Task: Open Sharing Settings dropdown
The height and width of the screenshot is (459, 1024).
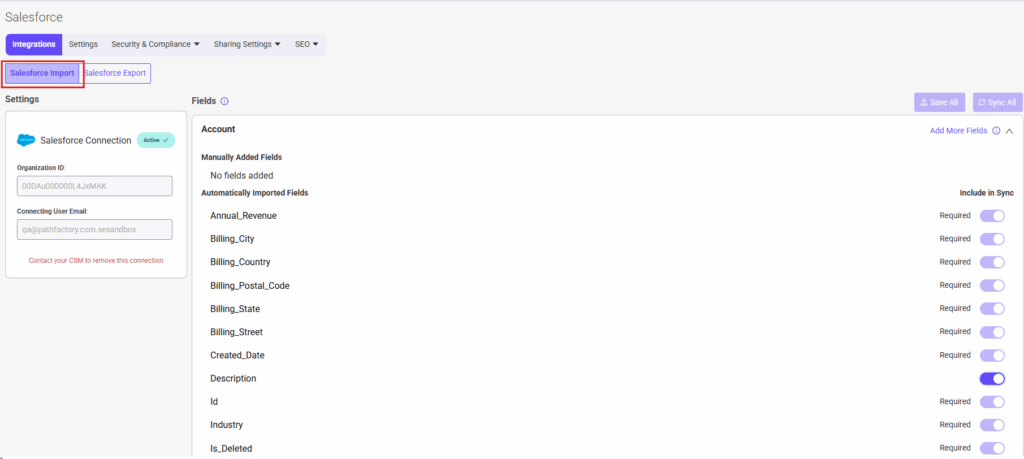Action: [247, 44]
